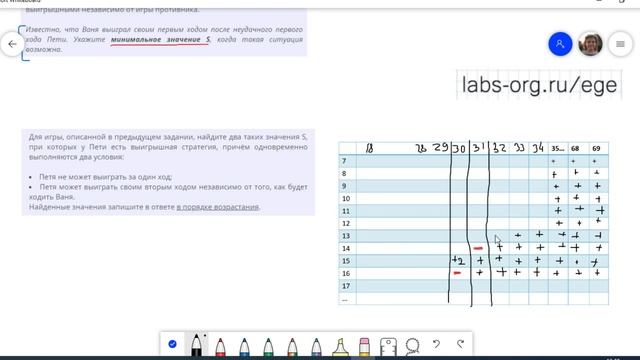
Task: Click the labs-org.ru/ege text box
Action: pyautogui.click(x=539, y=85)
